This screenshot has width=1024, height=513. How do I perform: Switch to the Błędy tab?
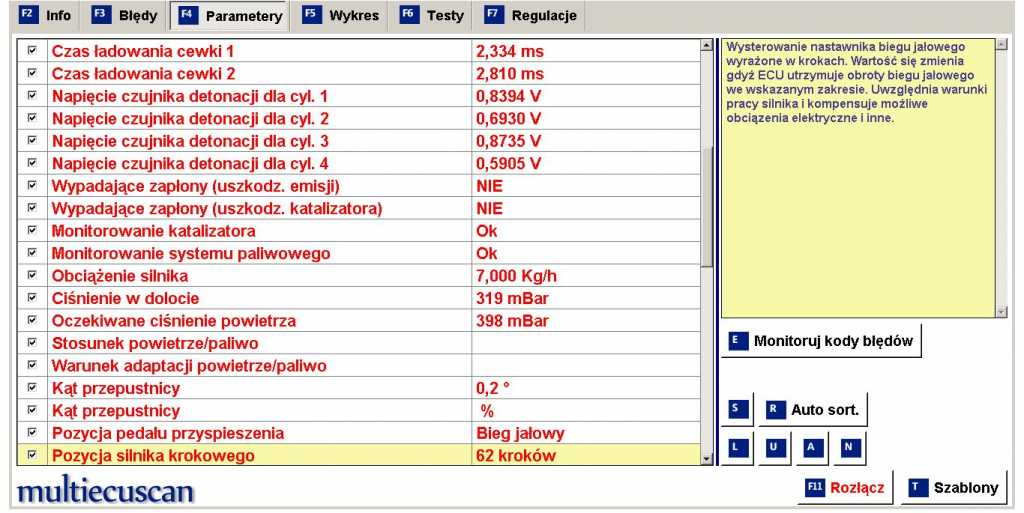(x=126, y=16)
